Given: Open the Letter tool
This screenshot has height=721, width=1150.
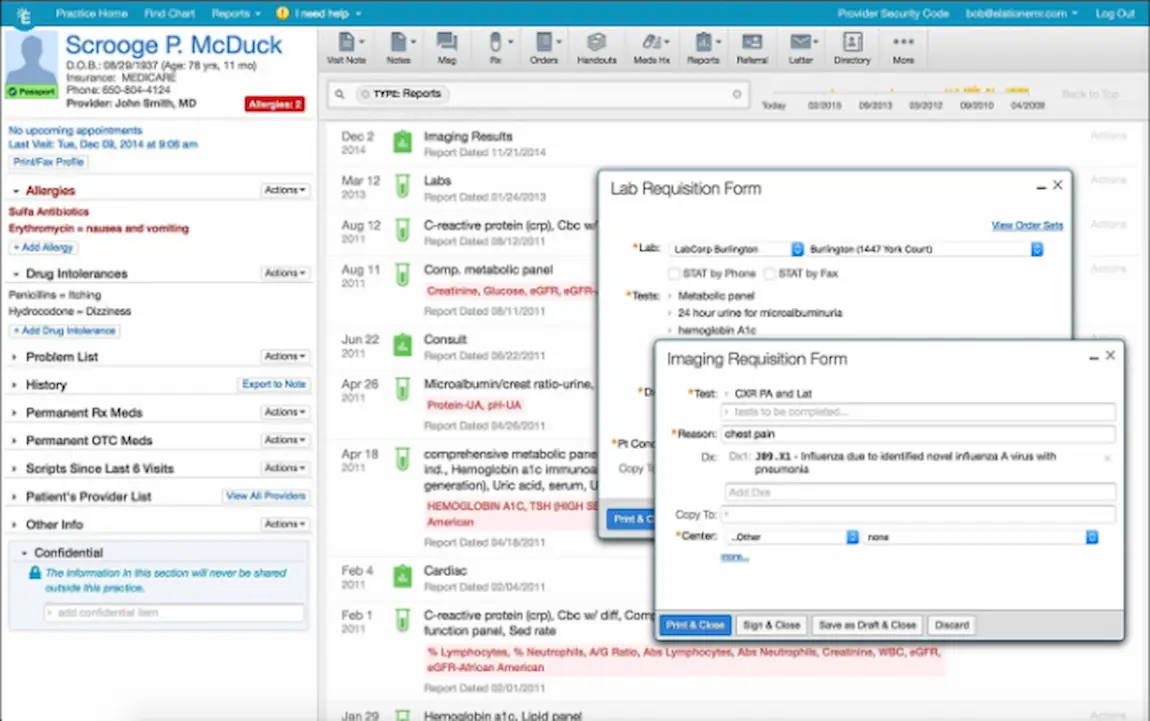Looking at the screenshot, I should 802,47.
